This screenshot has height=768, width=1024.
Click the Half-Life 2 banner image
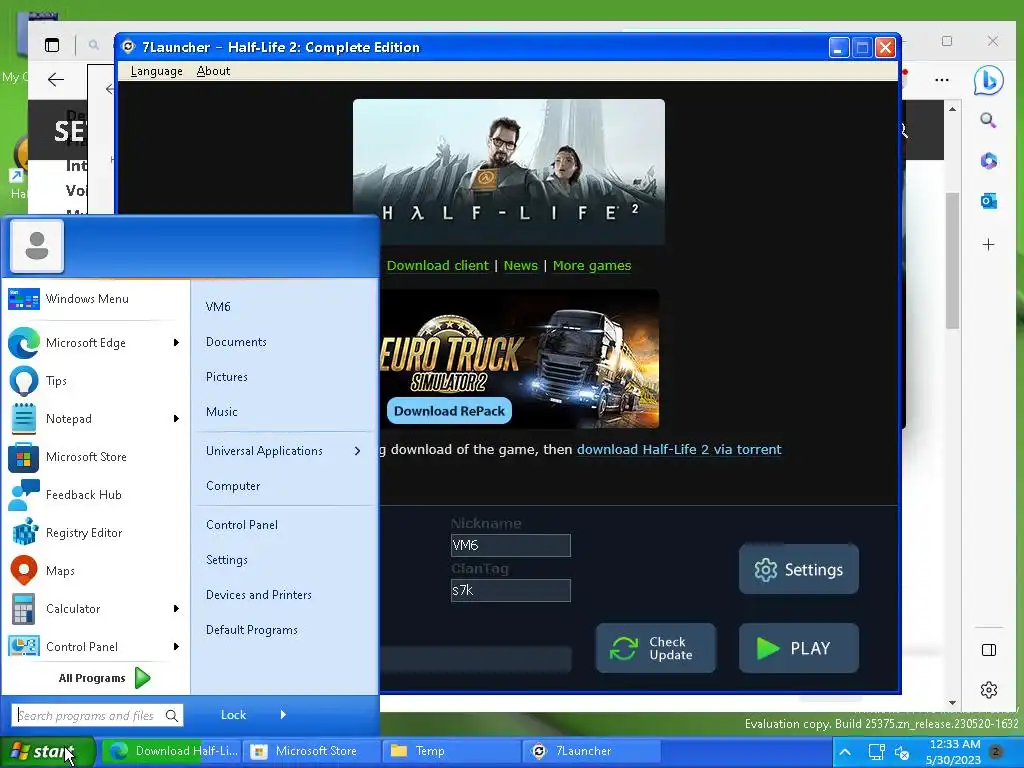point(509,172)
